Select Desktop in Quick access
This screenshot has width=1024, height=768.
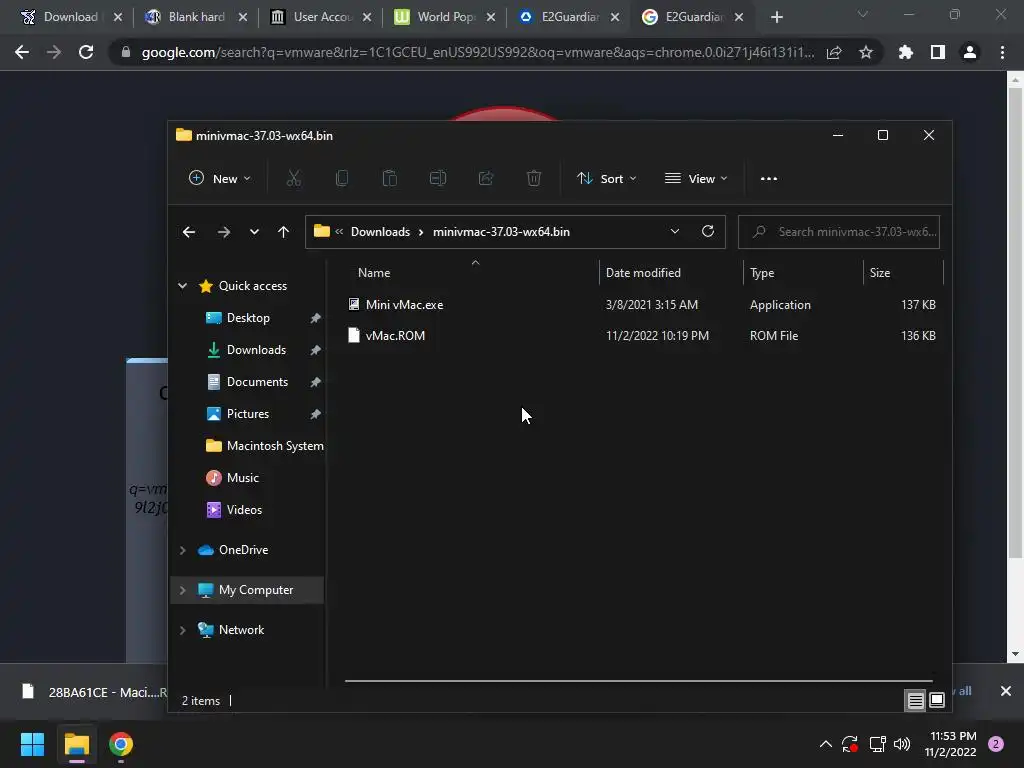pyautogui.click(x=248, y=318)
